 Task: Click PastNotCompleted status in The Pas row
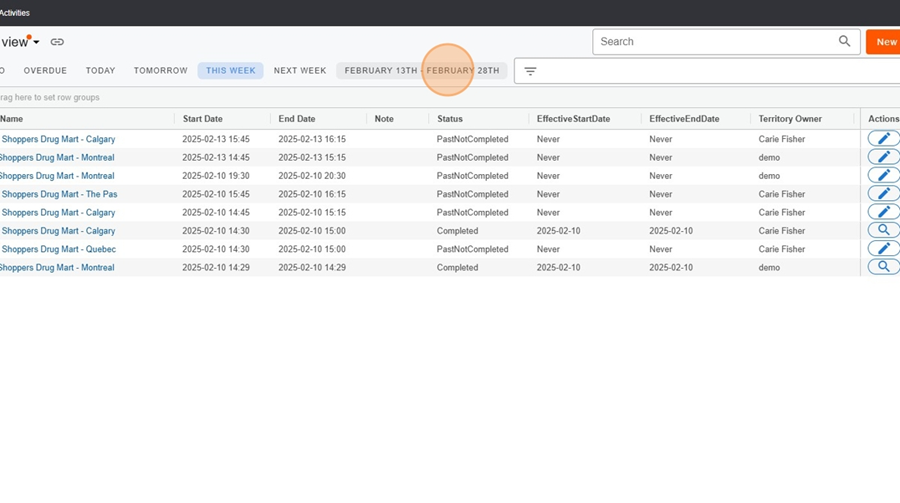[472, 194]
